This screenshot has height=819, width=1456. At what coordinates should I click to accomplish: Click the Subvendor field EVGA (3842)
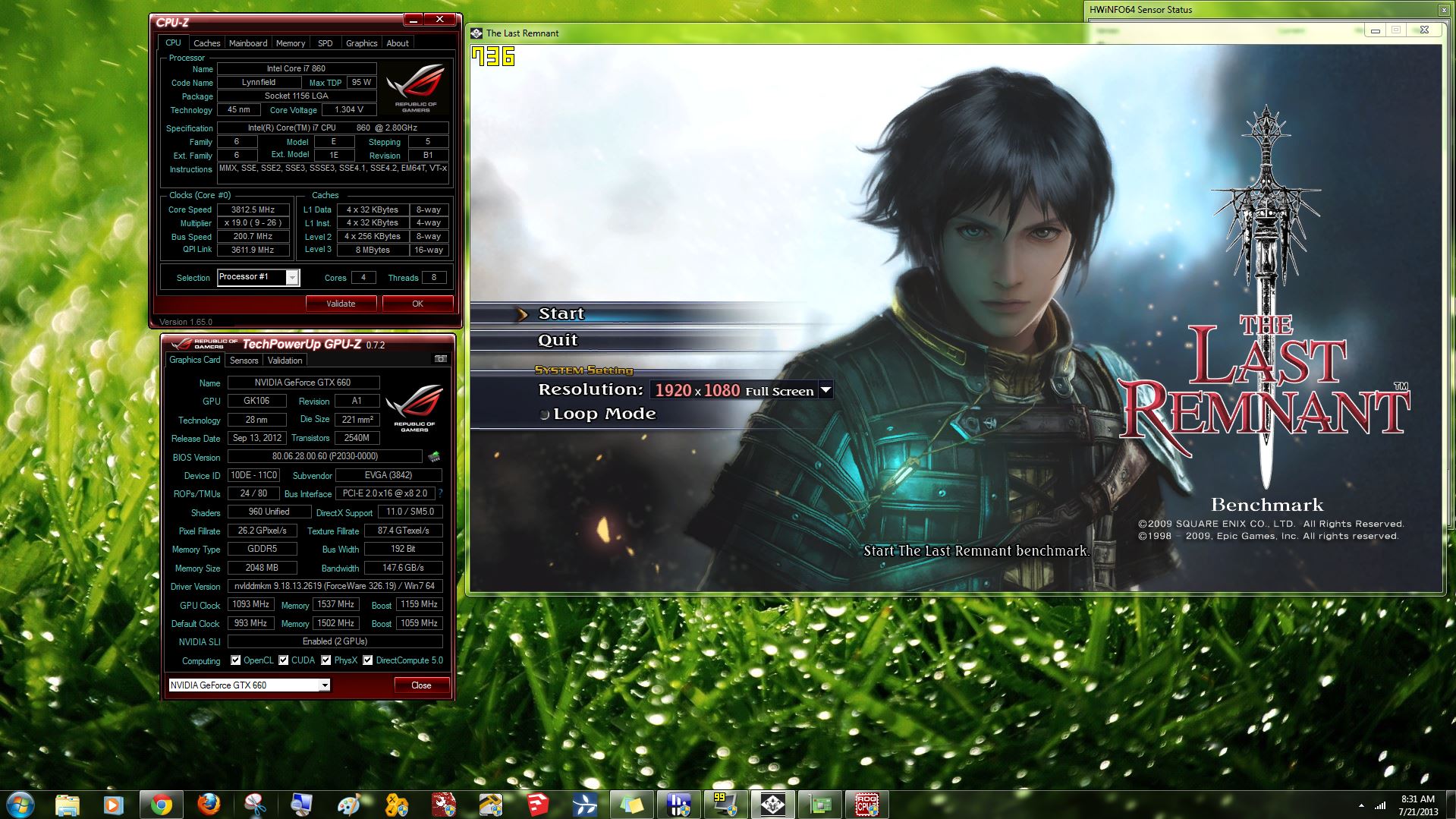coord(388,475)
